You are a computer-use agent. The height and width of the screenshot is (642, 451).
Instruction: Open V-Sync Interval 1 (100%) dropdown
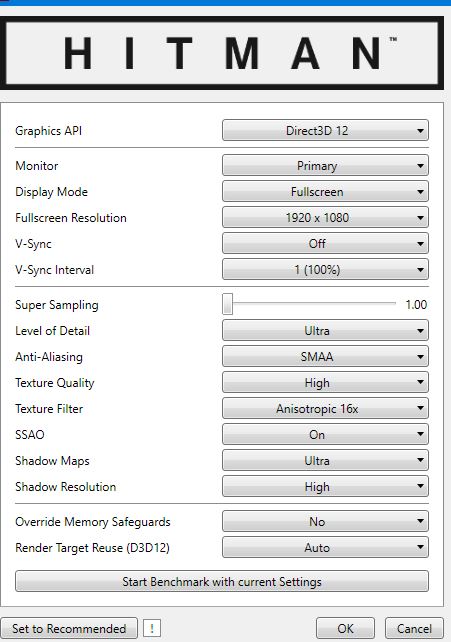point(325,270)
